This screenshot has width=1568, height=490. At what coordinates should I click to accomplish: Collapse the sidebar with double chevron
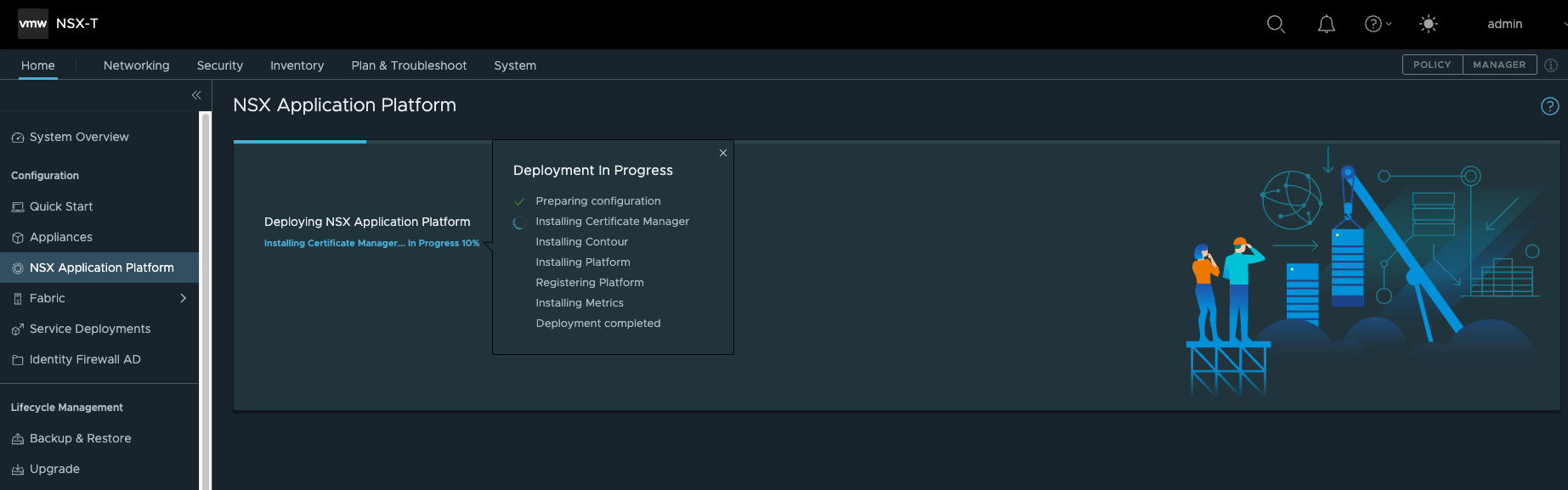coord(196,95)
